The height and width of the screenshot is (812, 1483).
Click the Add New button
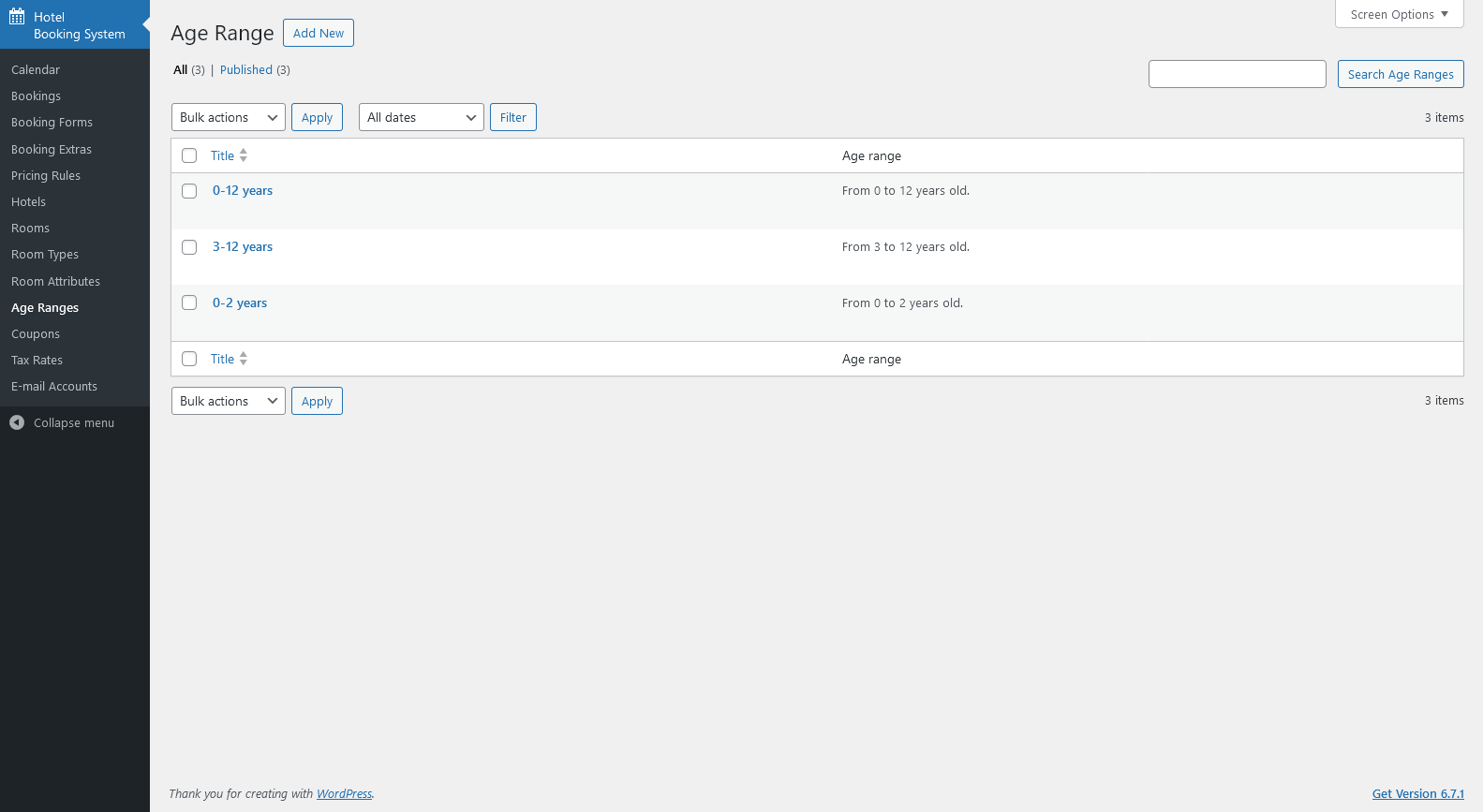pos(319,33)
